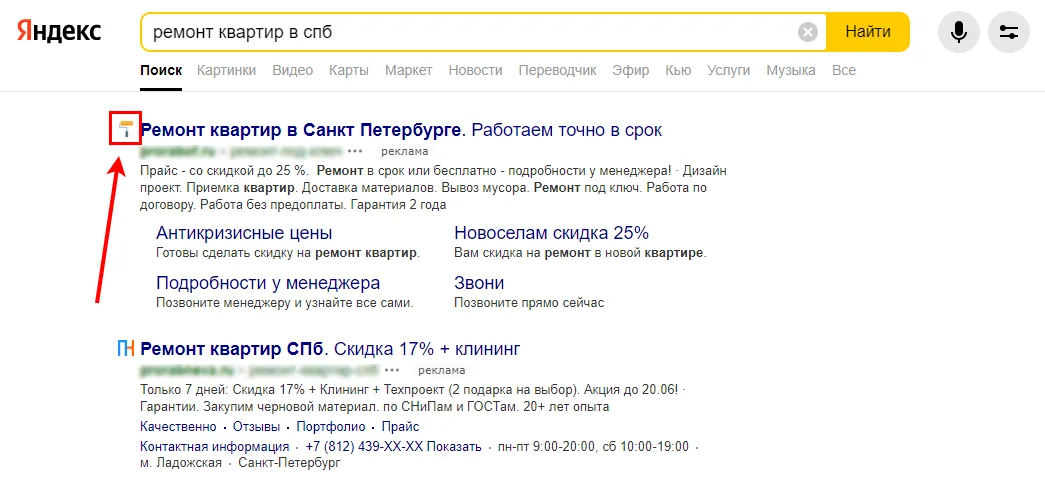The height and width of the screenshot is (482, 1045).
Task: Clear the search query with X icon
Action: click(808, 32)
